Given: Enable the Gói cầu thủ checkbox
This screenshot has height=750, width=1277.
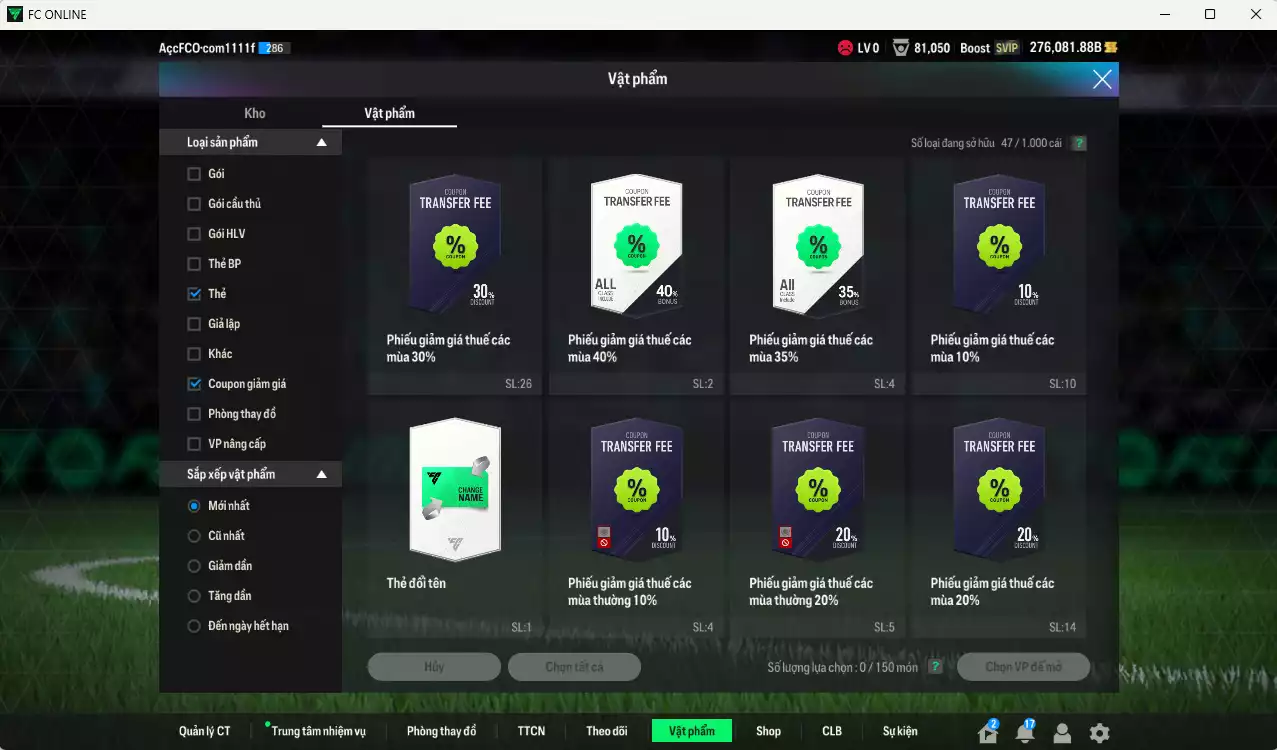Looking at the screenshot, I should 194,204.
